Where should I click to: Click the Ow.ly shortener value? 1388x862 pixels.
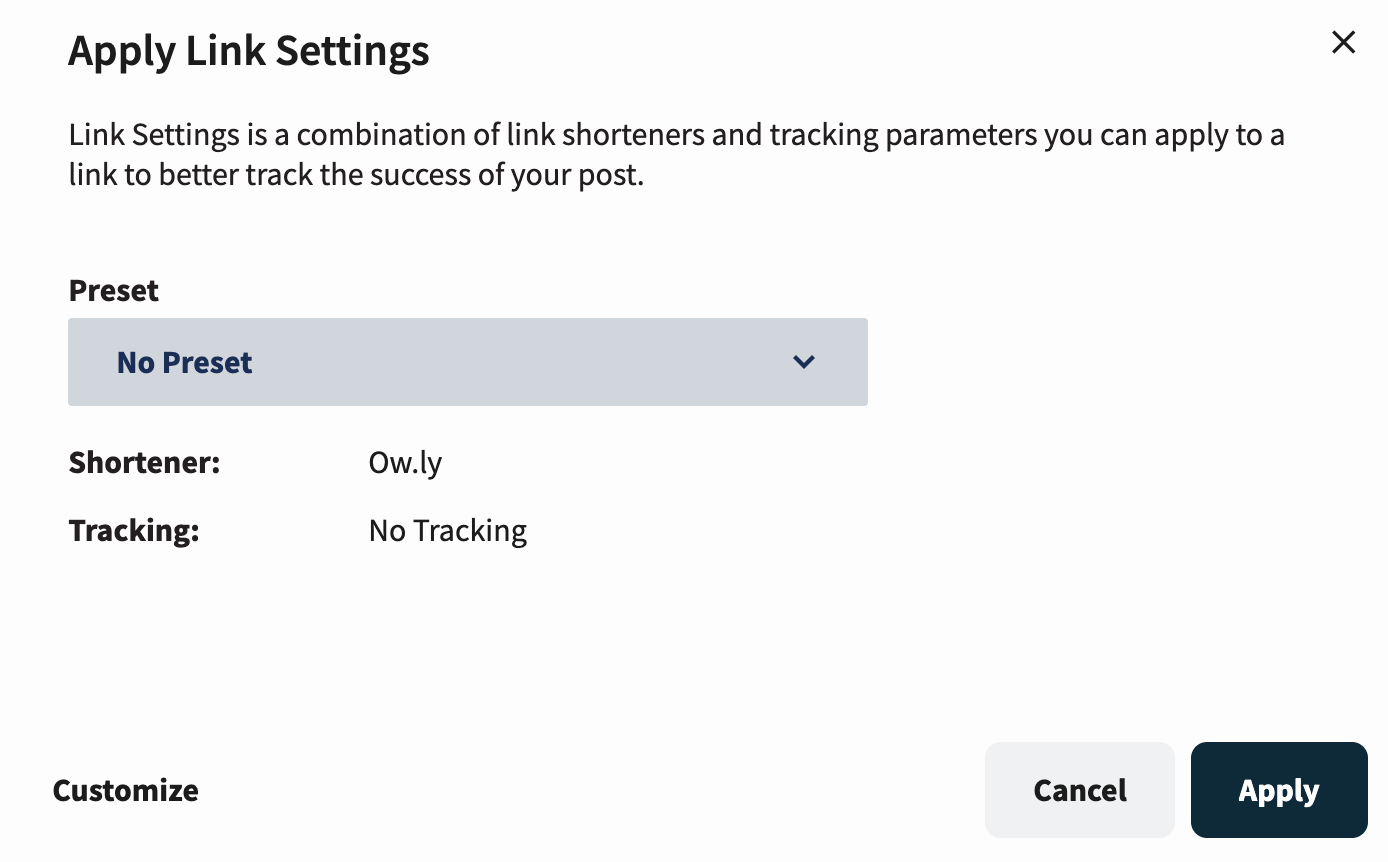point(405,462)
